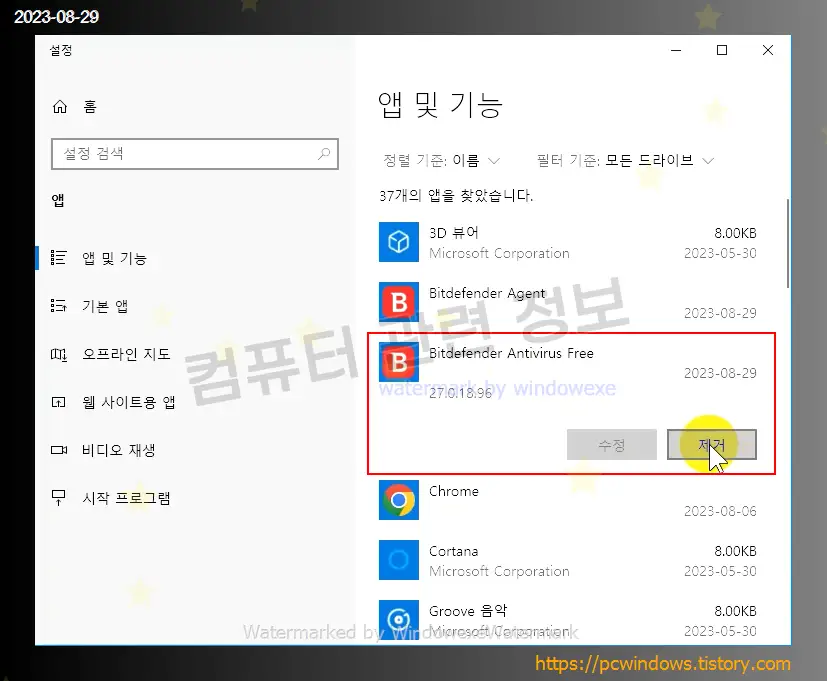Click Chrome's 2023-08-06 install date
This screenshot has width=827, height=681.
[x=720, y=511]
